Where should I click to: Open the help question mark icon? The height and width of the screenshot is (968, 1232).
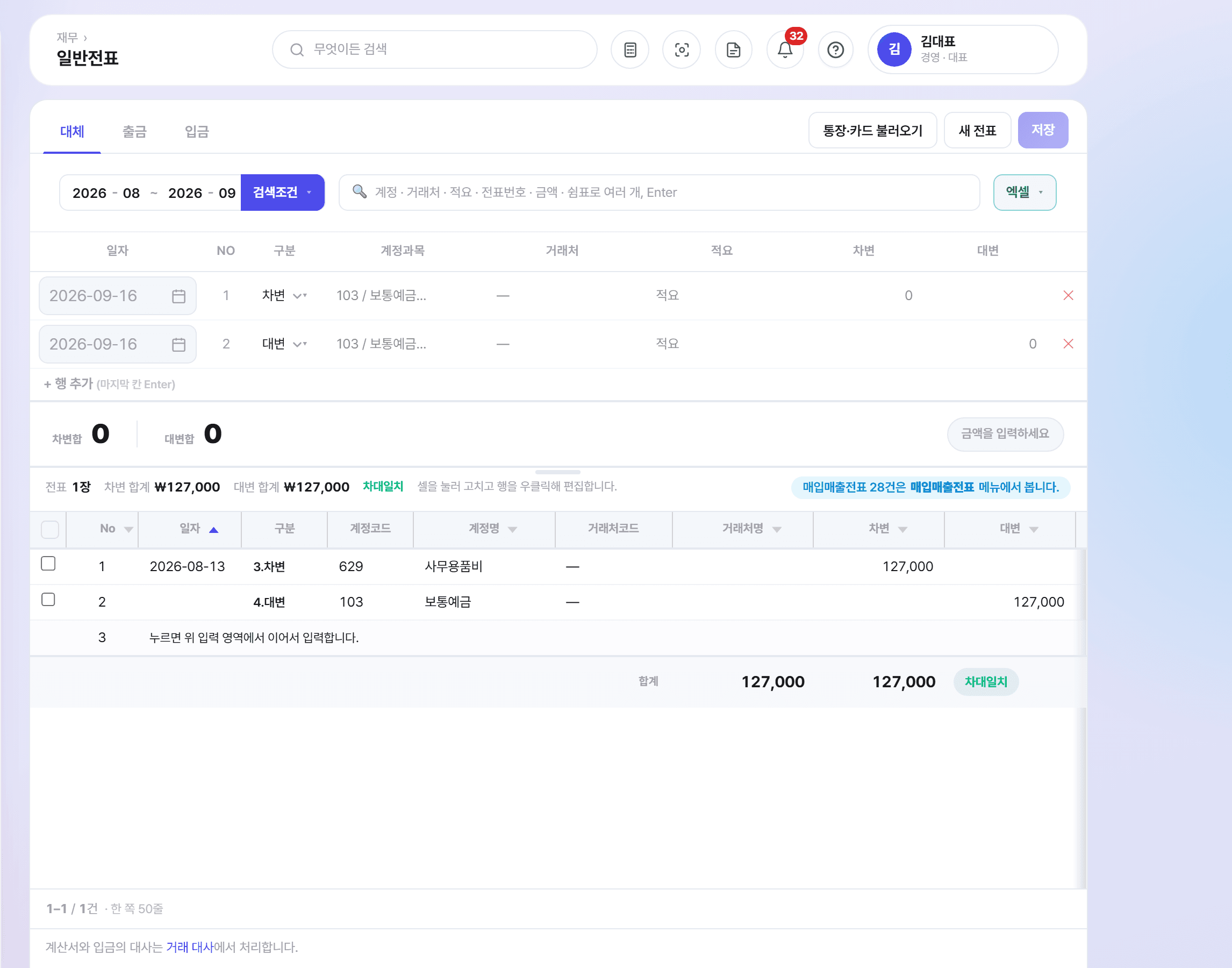[x=835, y=50]
